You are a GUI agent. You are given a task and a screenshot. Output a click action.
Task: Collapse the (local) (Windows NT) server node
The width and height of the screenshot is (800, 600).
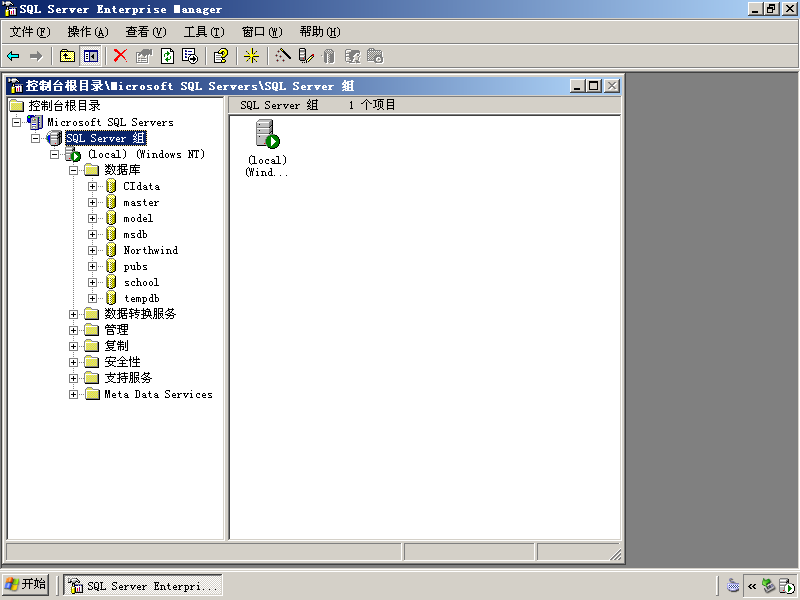coord(54,154)
